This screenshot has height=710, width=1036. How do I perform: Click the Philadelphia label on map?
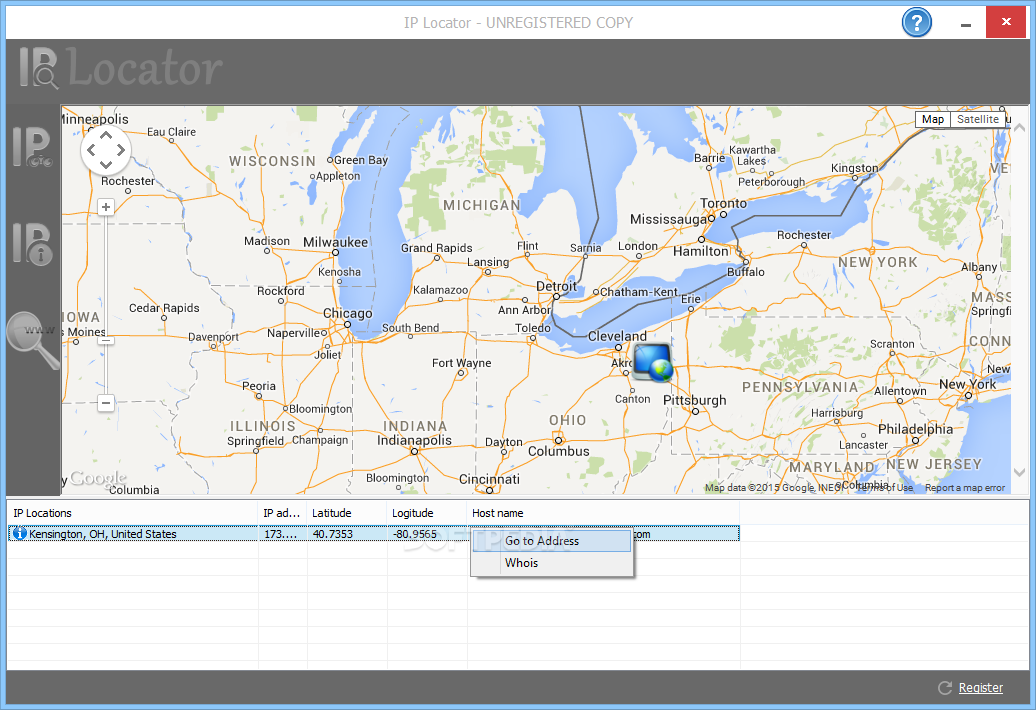point(915,429)
